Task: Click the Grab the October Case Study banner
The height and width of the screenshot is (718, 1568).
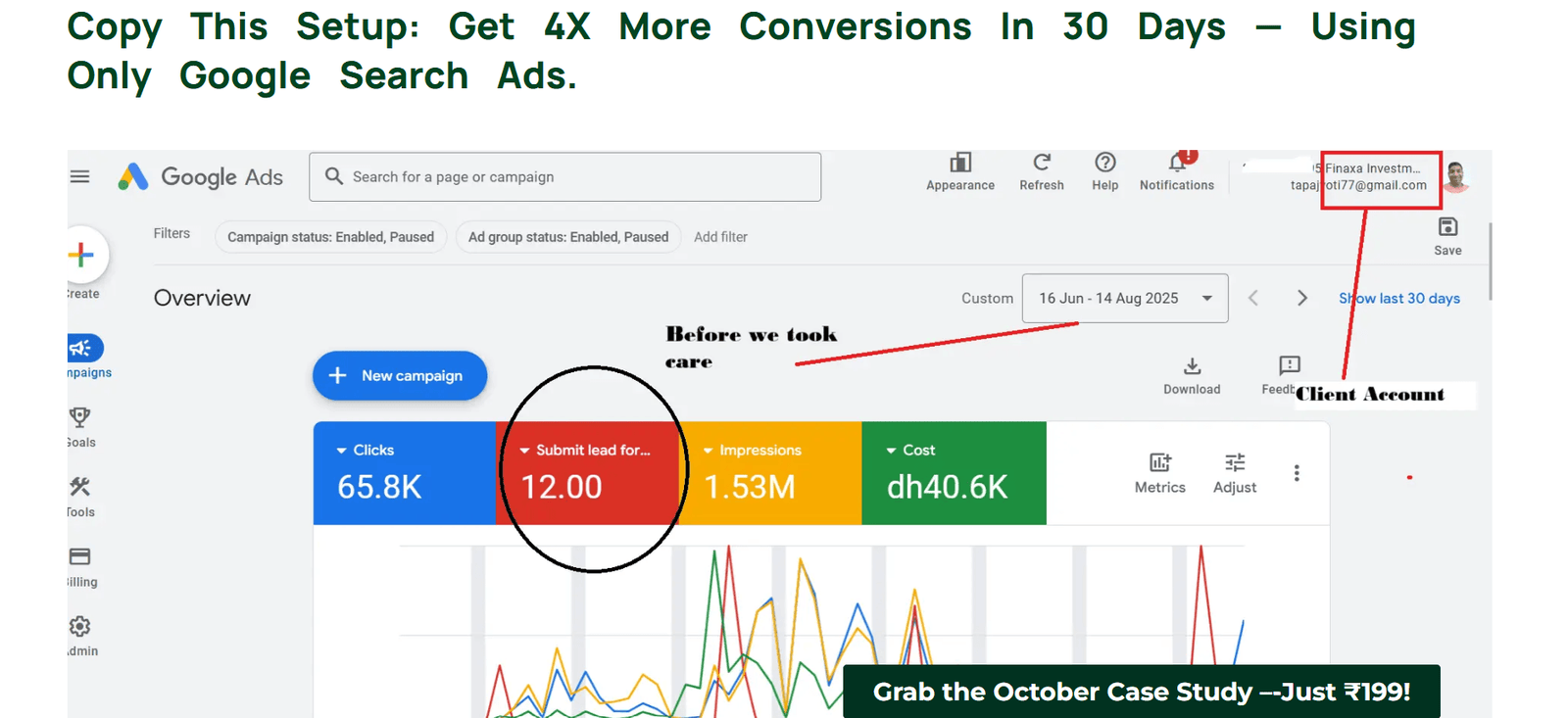Action: [1142, 692]
